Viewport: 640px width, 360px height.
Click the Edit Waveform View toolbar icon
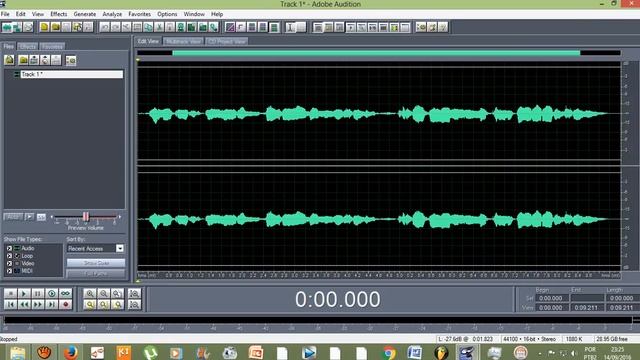coord(7,27)
